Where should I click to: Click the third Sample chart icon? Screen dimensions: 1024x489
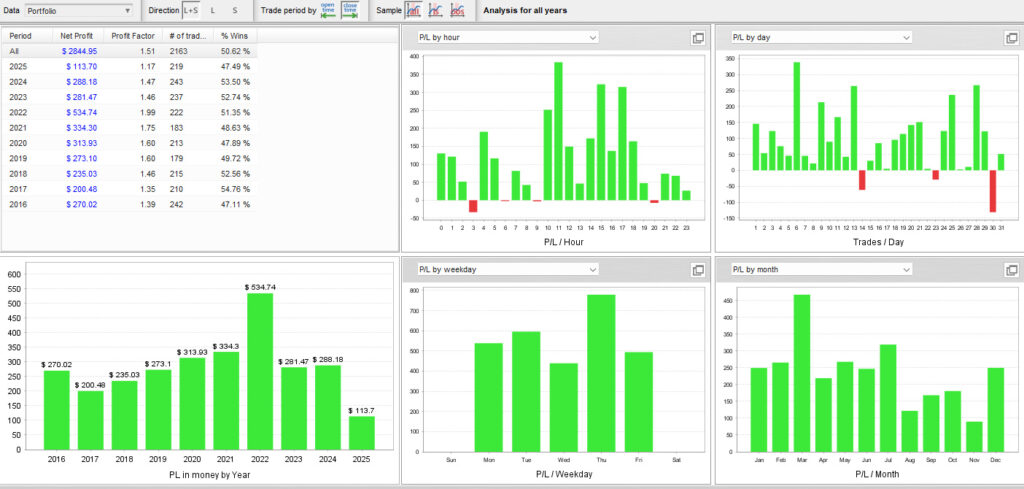[457, 10]
